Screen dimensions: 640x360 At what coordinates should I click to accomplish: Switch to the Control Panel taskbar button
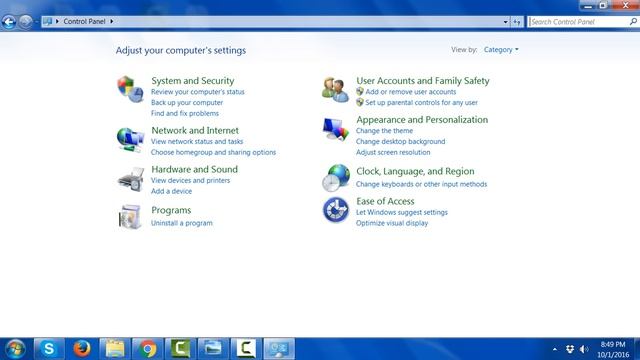pos(279,349)
